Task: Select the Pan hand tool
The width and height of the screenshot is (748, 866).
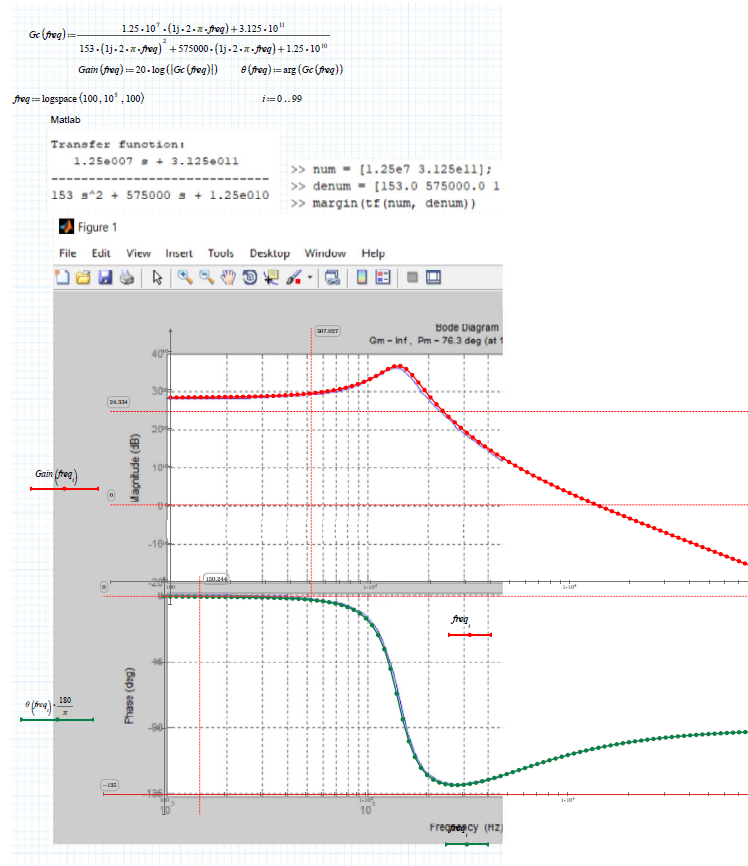Action: [x=228, y=277]
